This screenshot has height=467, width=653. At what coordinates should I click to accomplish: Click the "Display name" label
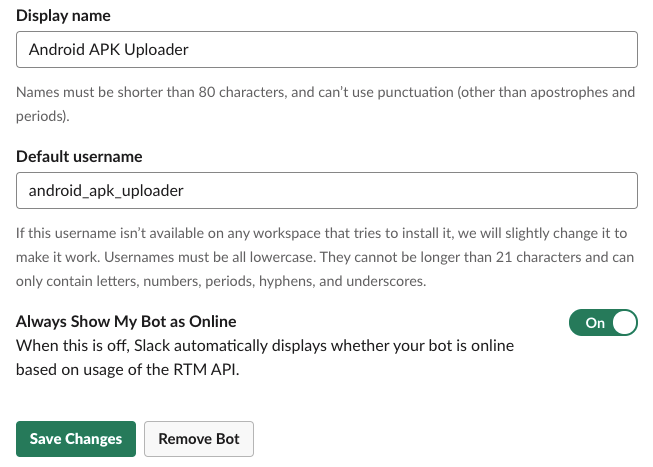(63, 15)
